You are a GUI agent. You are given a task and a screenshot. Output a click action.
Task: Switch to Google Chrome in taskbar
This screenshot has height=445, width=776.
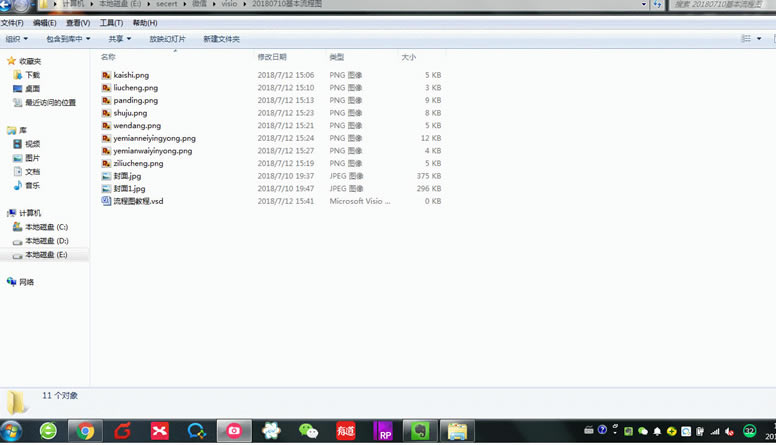[85, 431]
